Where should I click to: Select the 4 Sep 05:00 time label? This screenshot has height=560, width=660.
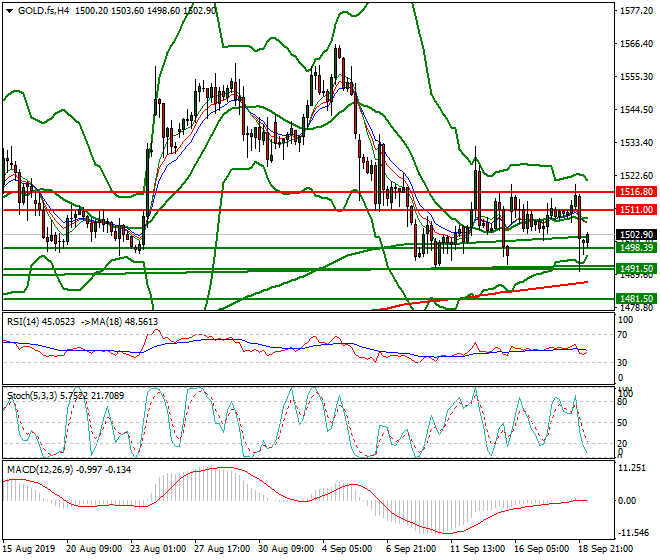point(347,549)
